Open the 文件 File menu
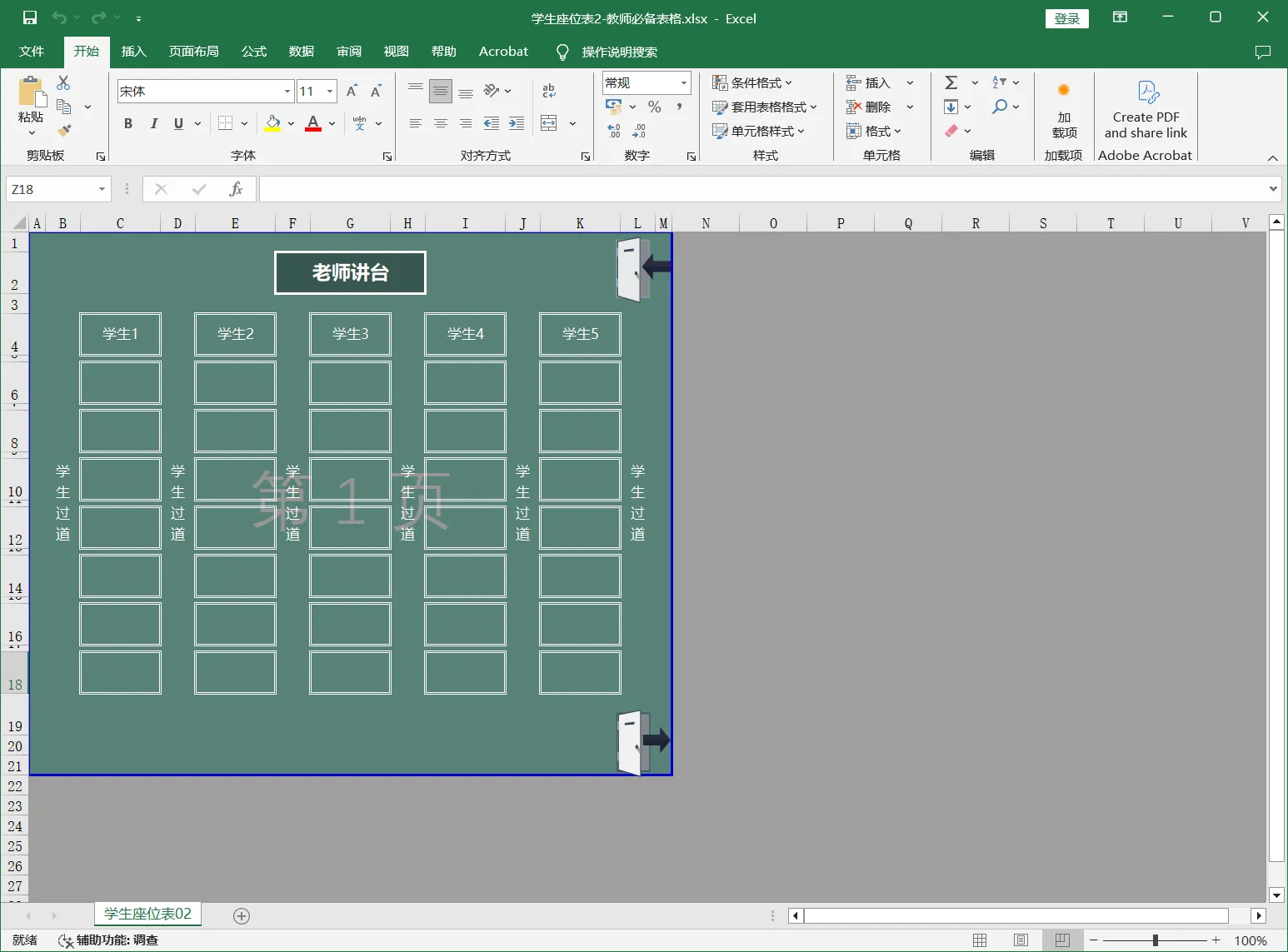The width and height of the screenshot is (1288, 952). pos(32,52)
